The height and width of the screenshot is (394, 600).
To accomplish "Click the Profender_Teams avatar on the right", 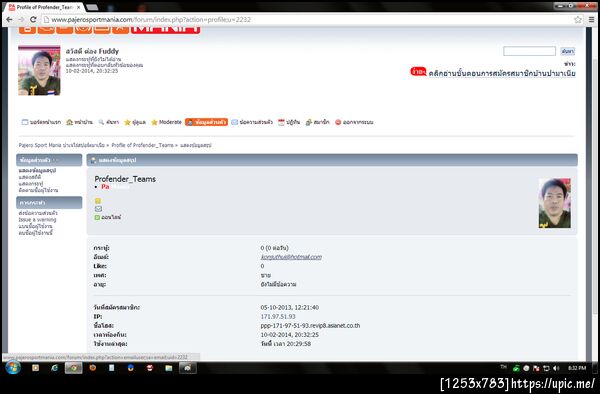I will 555,203.
